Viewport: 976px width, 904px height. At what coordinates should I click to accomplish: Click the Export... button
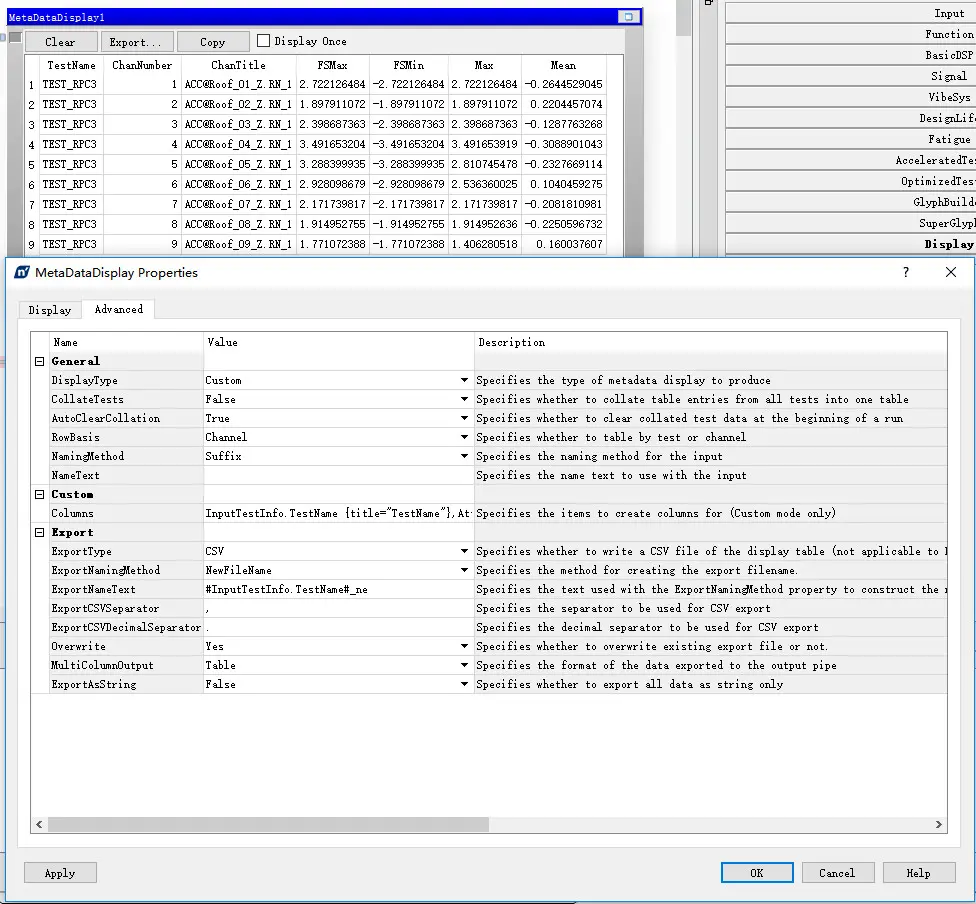point(136,42)
